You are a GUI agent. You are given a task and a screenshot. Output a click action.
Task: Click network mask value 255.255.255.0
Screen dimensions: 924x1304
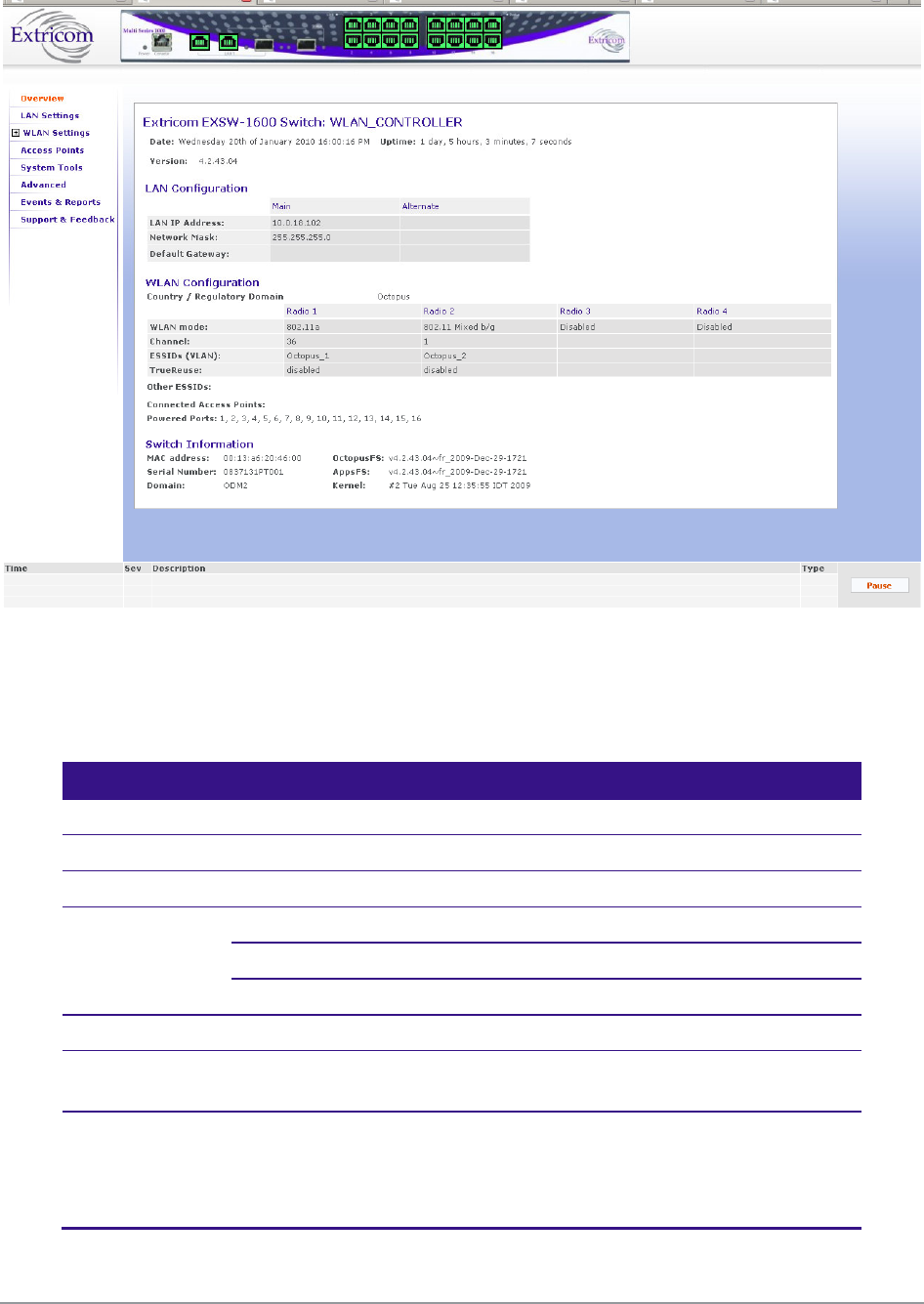click(301, 237)
